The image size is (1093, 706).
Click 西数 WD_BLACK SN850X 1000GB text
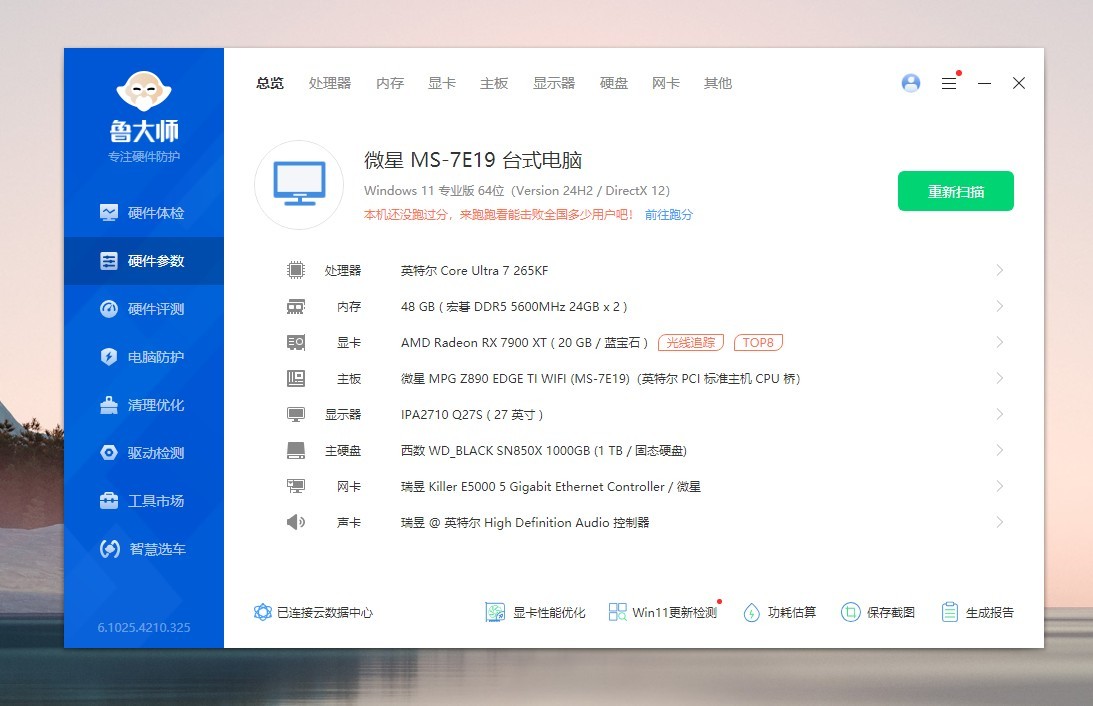(544, 450)
